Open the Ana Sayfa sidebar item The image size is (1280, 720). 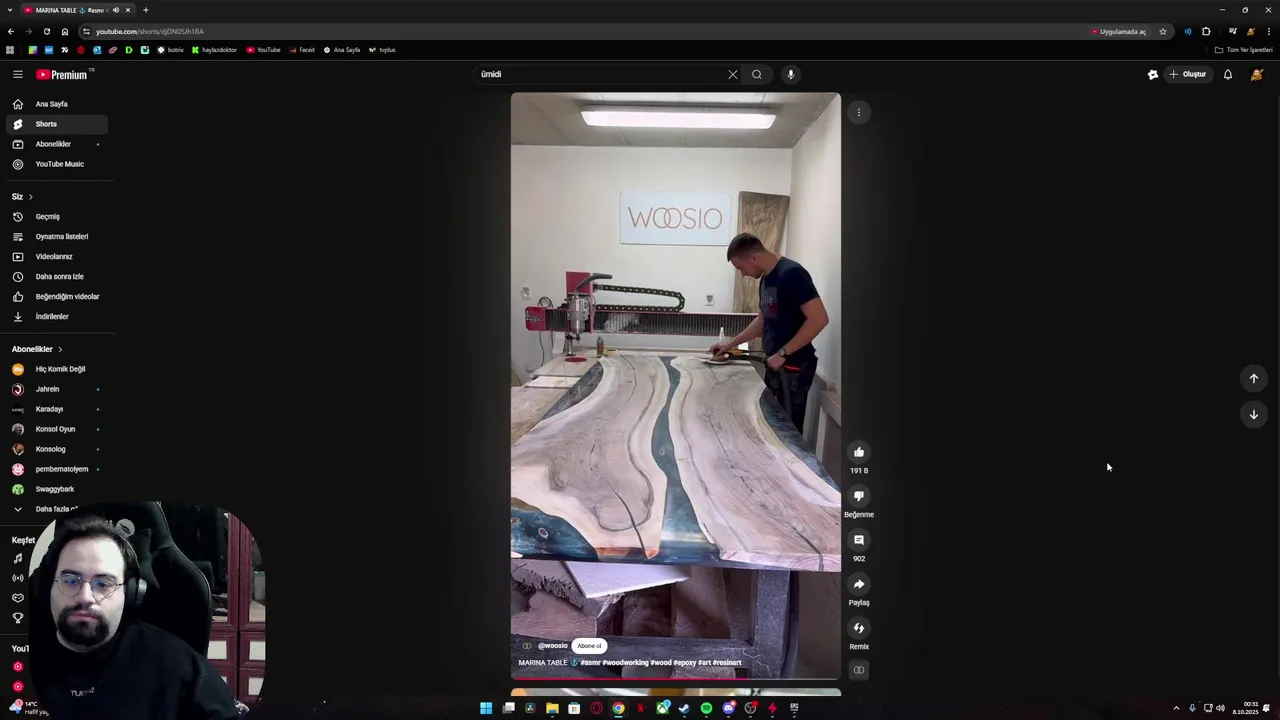(56, 104)
